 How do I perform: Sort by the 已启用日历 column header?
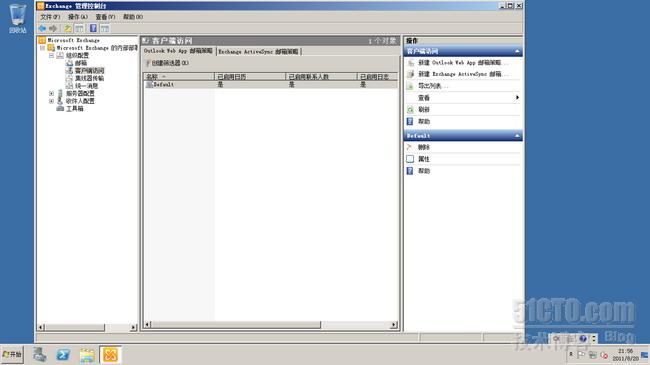[x=250, y=77]
